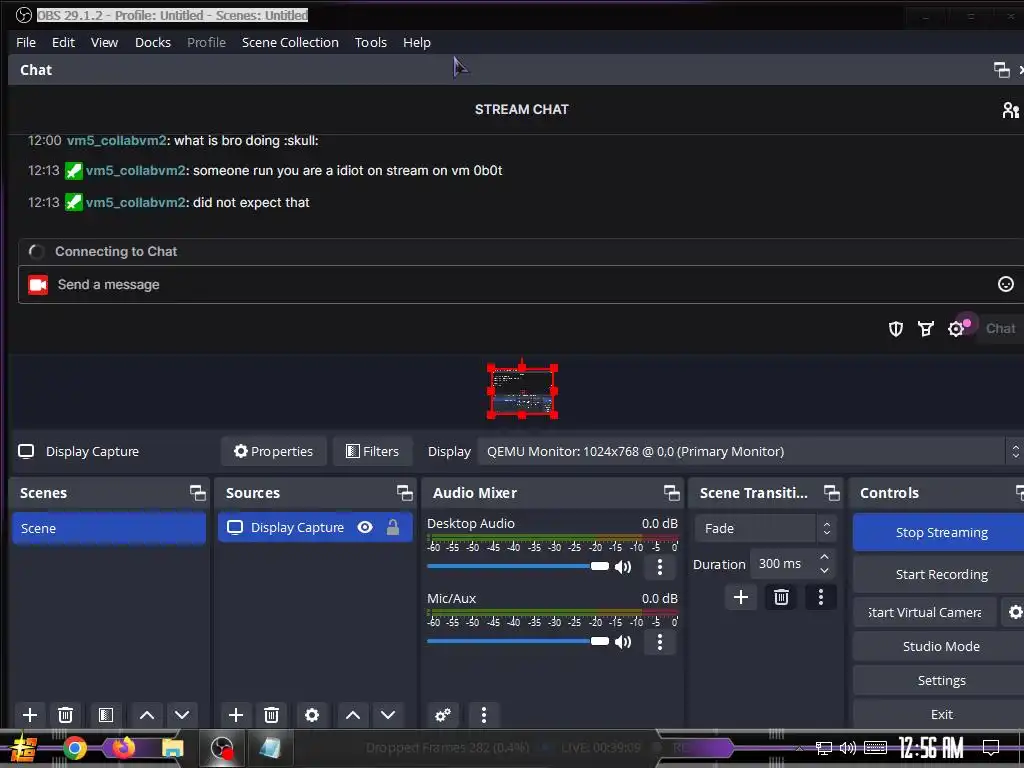Add a new source with plus icon
Image resolution: width=1024 pixels, height=768 pixels.
(x=236, y=715)
